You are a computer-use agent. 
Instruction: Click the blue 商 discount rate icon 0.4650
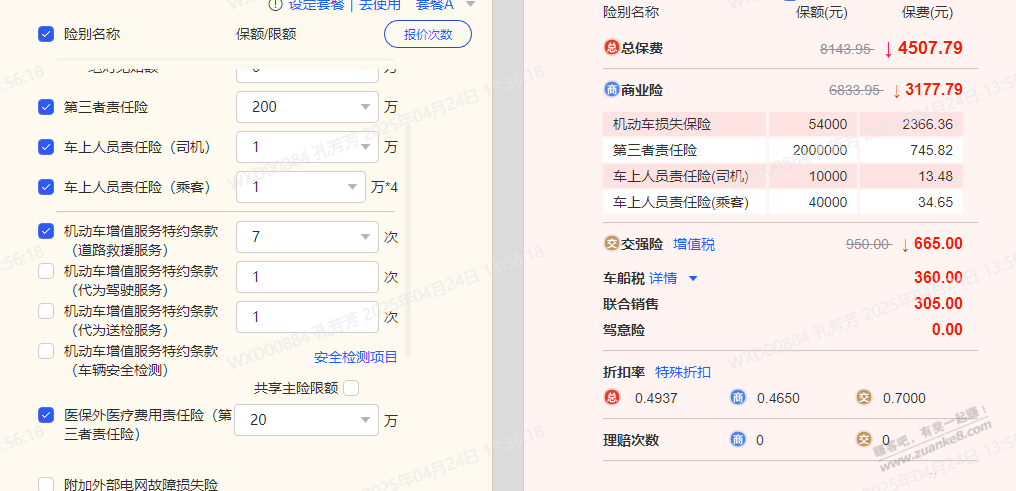pos(737,398)
